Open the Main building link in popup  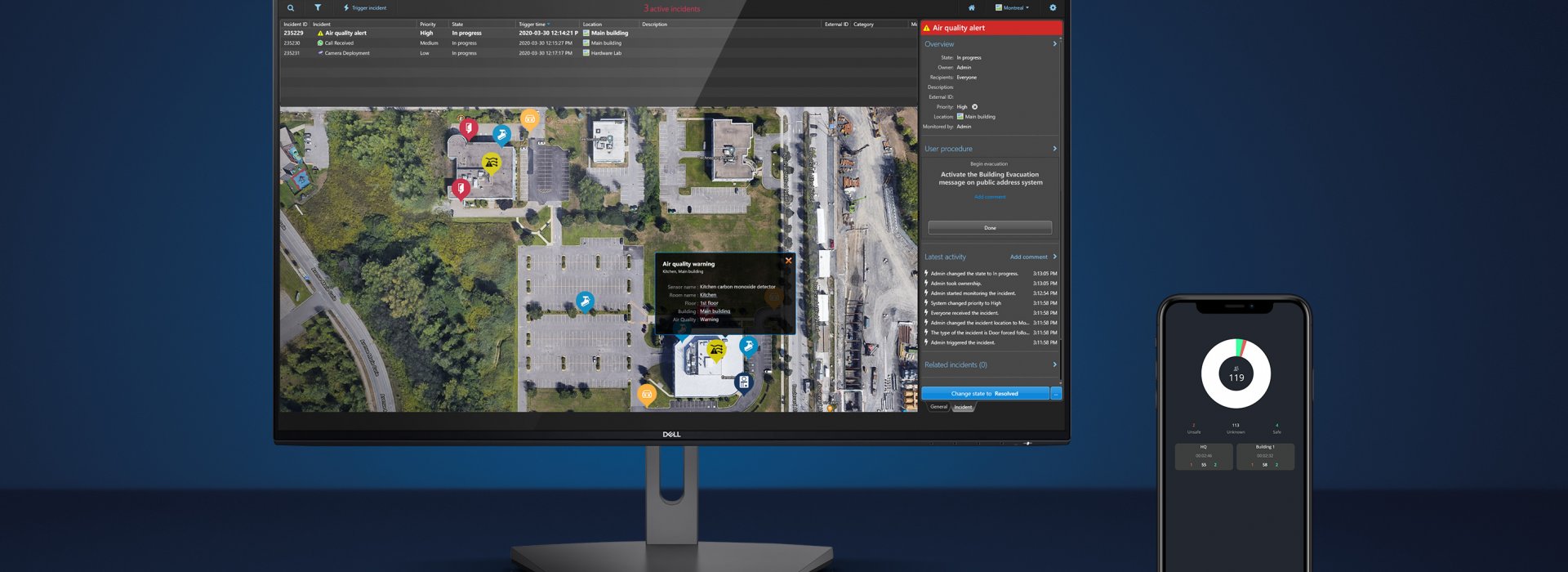pyautogui.click(x=715, y=311)
